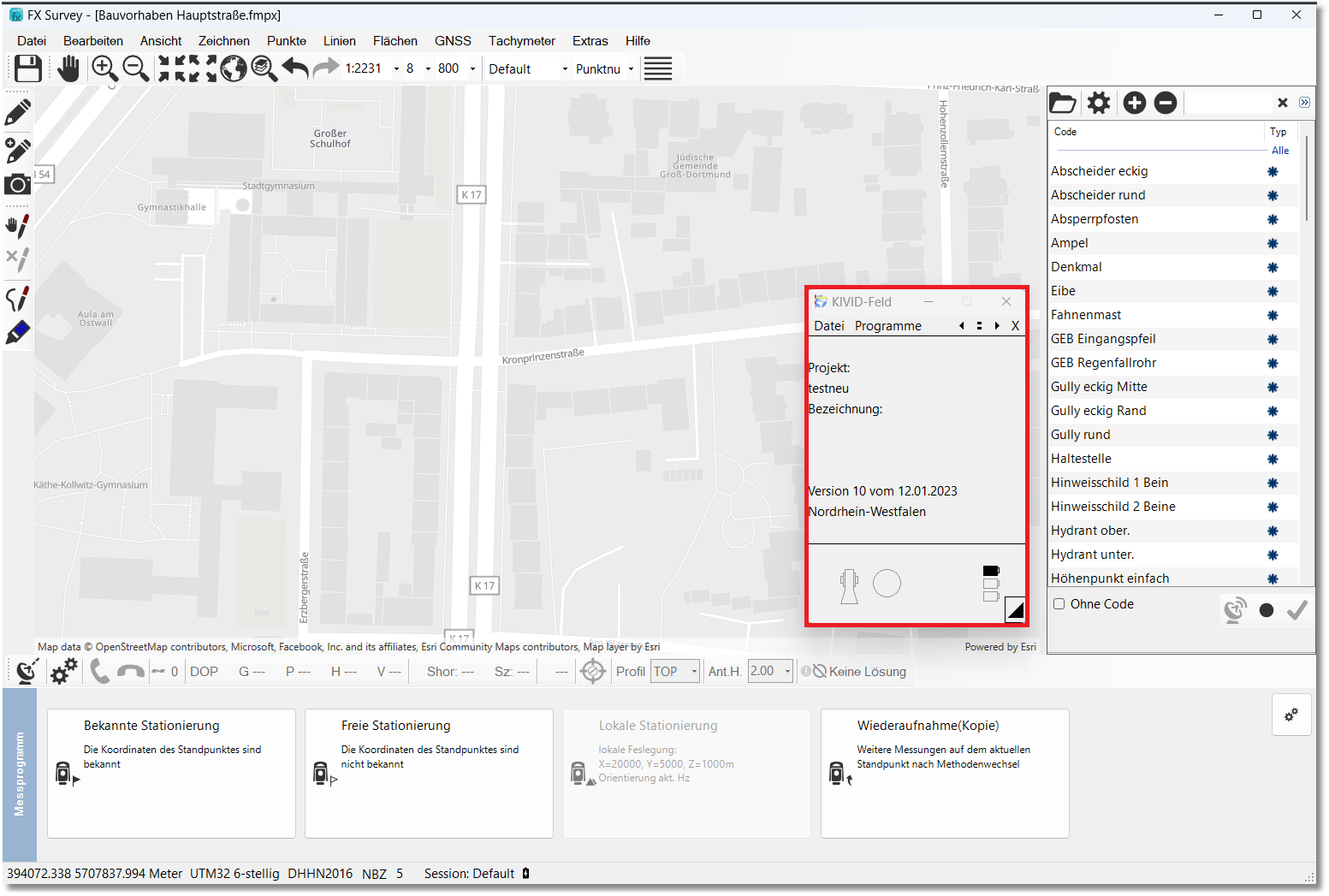Open the camera tool in left sidebar

point(17,185)
